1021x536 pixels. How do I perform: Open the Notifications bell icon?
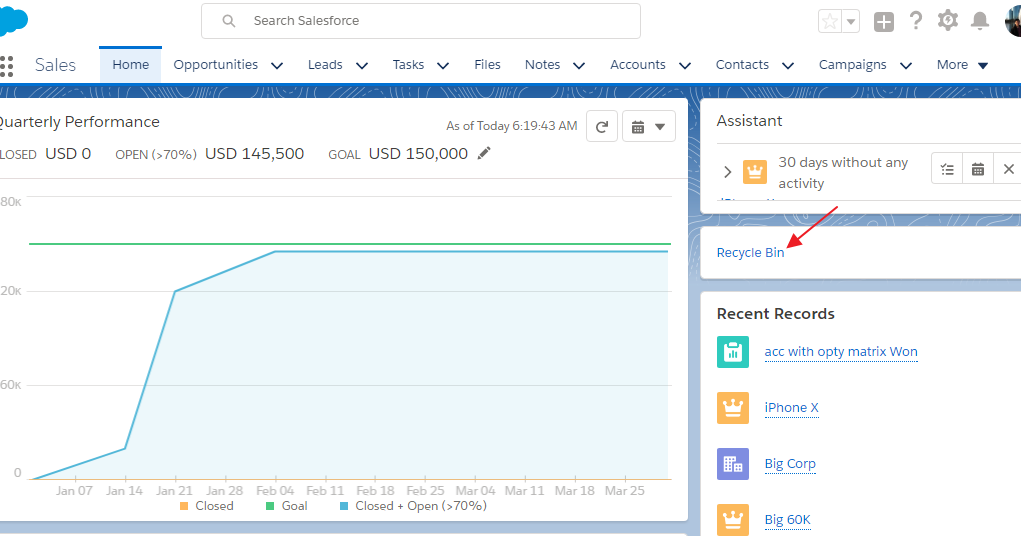[x=979, y=21]
